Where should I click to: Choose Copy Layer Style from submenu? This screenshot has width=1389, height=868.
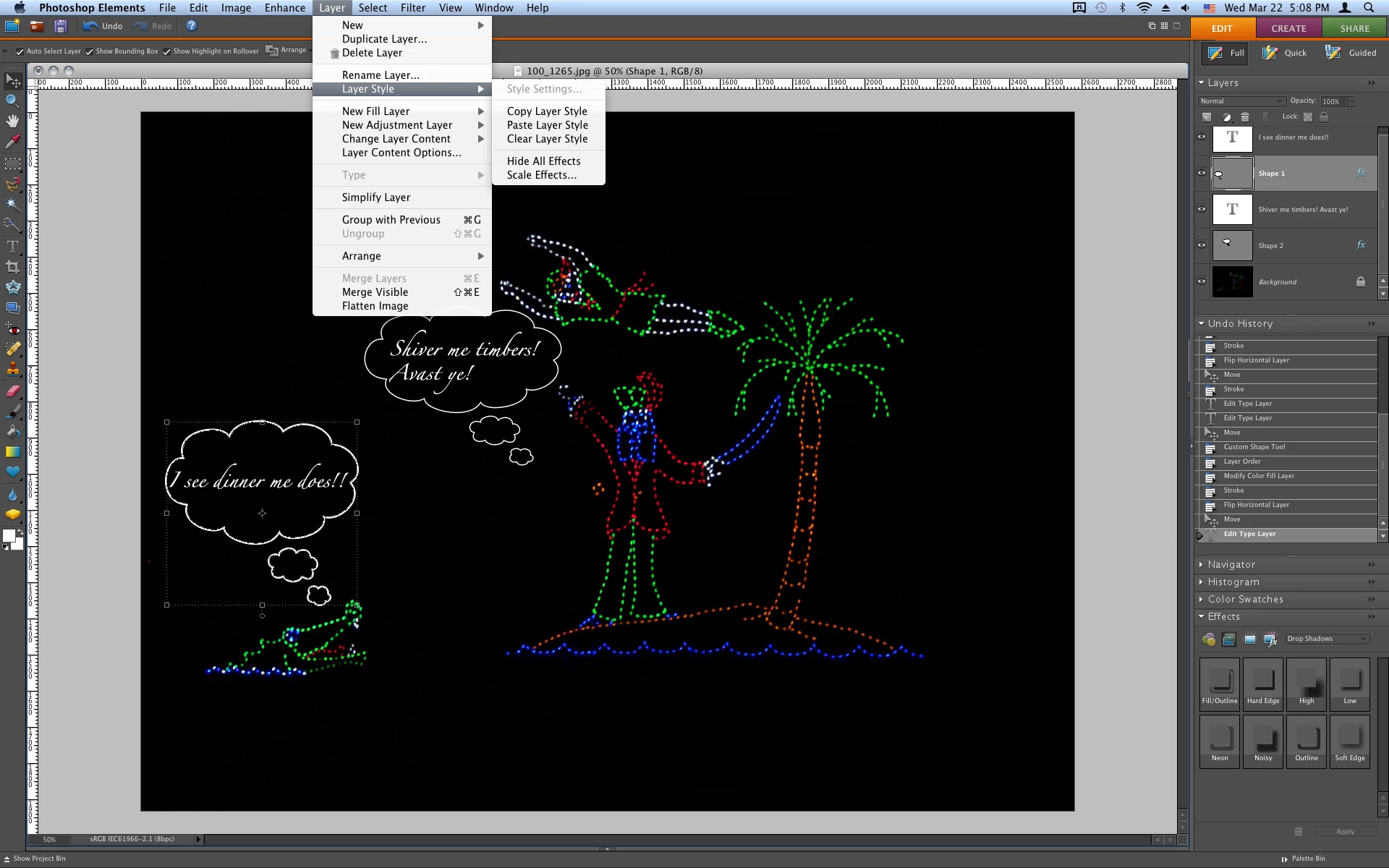547,111
